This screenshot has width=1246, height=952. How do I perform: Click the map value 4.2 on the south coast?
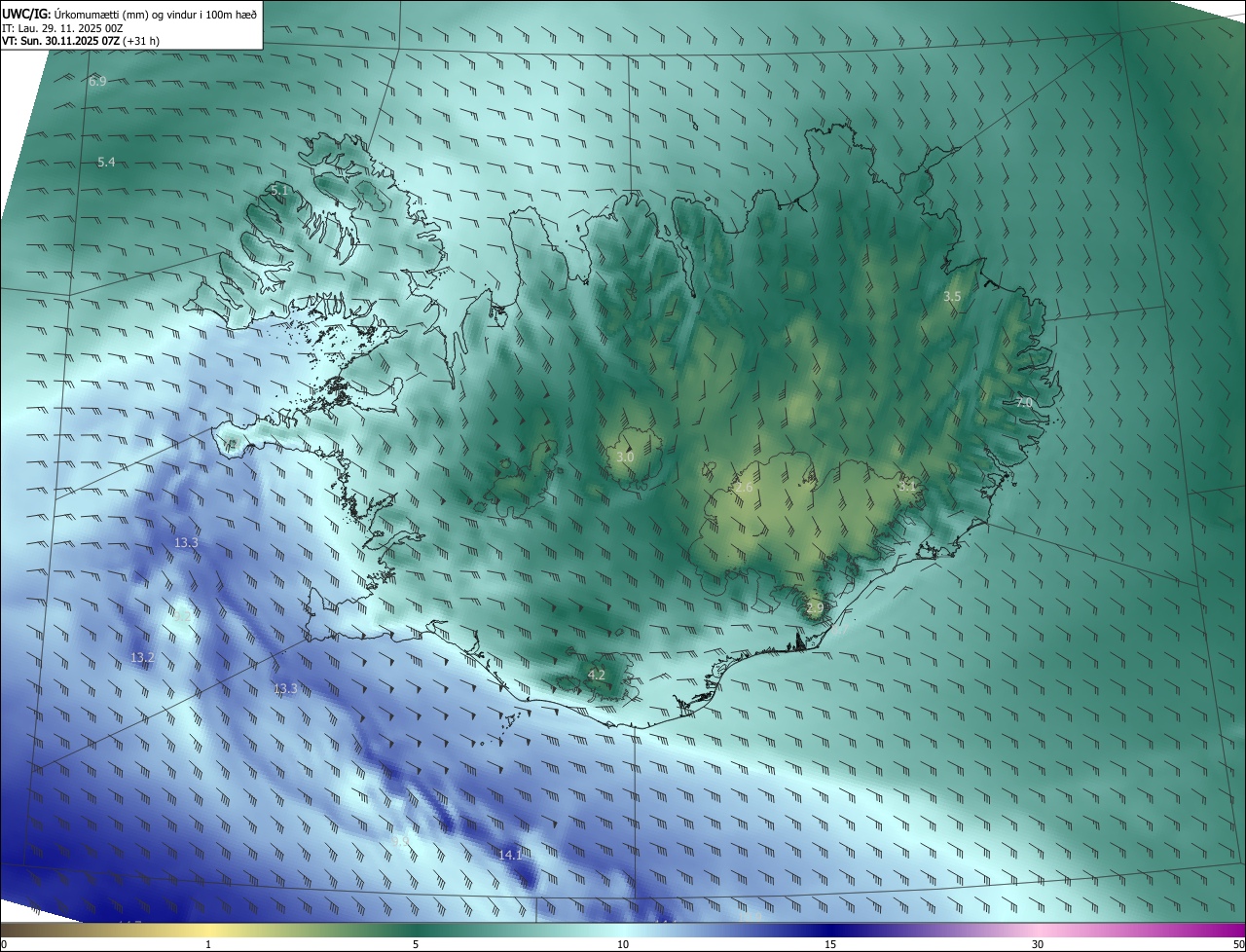click(x=597, y=675)
